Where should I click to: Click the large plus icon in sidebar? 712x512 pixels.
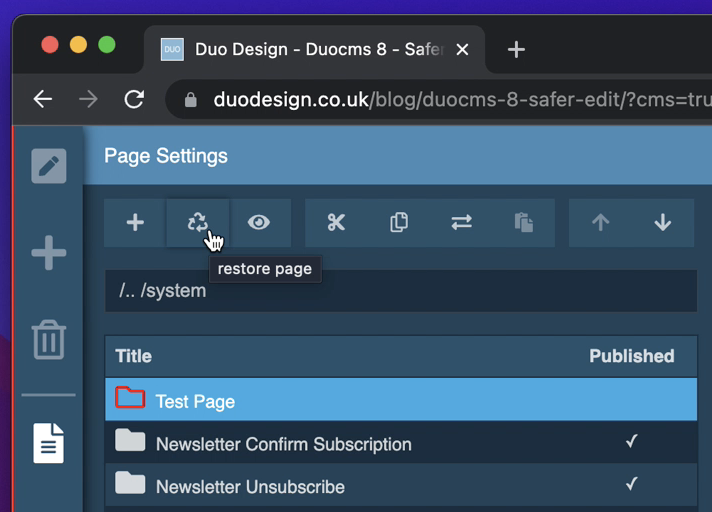click(48, 253)
